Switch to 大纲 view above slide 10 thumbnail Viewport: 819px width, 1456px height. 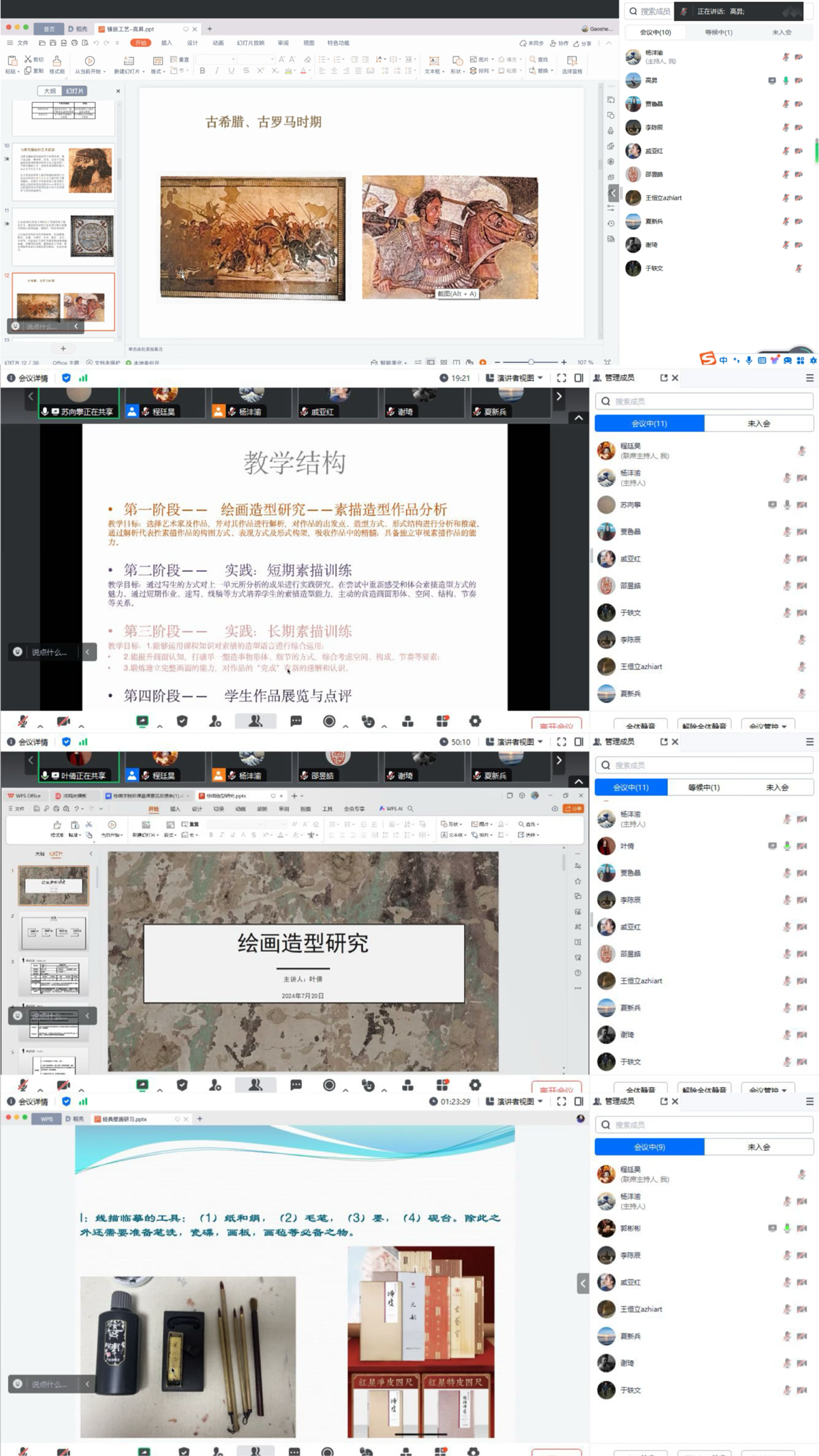pos(50,91)
